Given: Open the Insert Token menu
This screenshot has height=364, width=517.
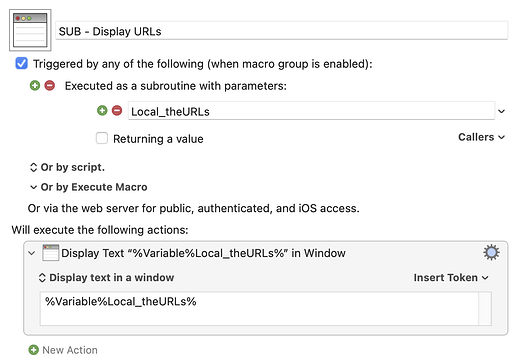Looking at the screenshot, I should point(451,277).
